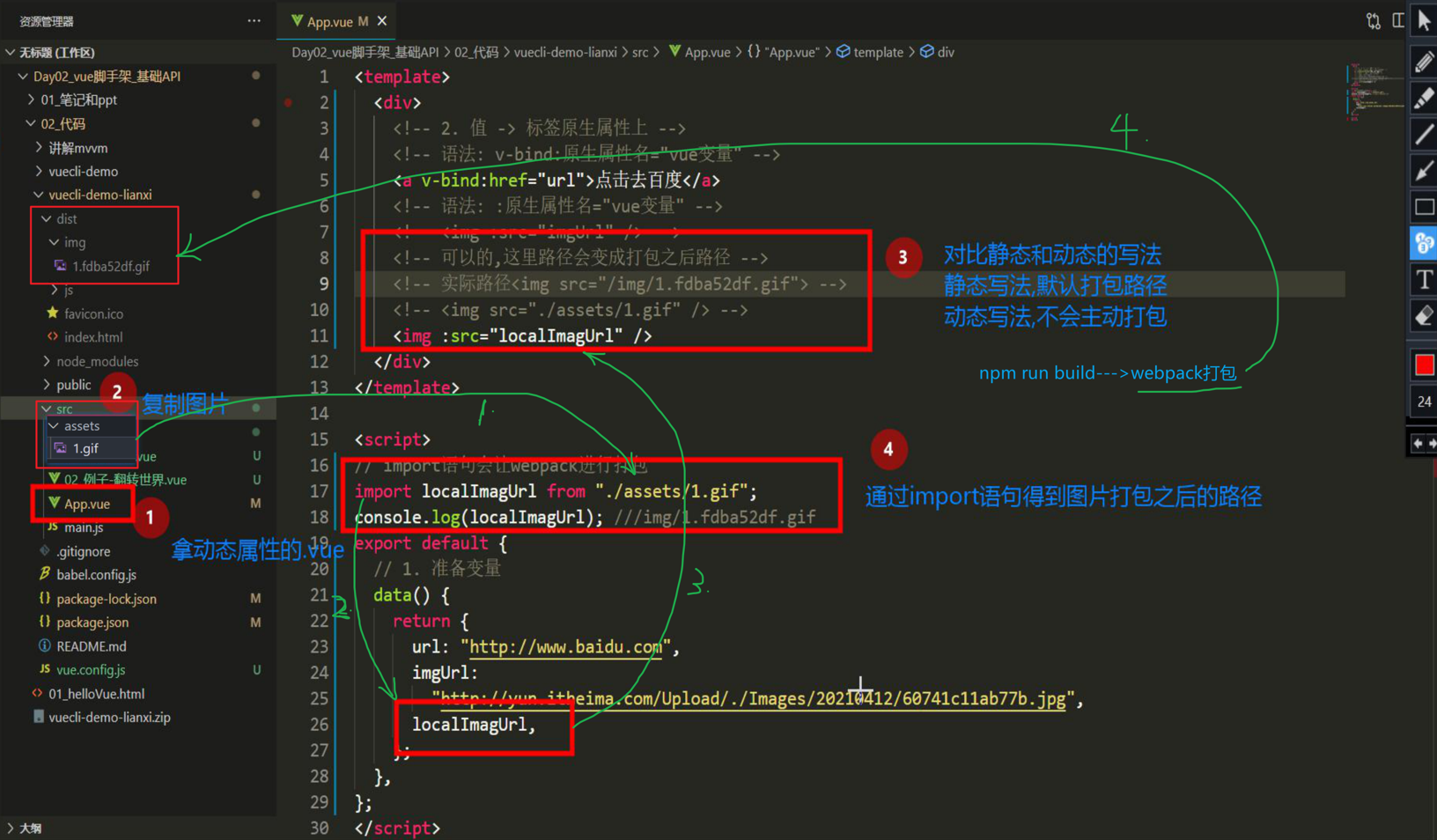This screenshot has height=840, width=1437.
Task: Click the 资源管理器 explorer panel title
Action: [47, 21]
